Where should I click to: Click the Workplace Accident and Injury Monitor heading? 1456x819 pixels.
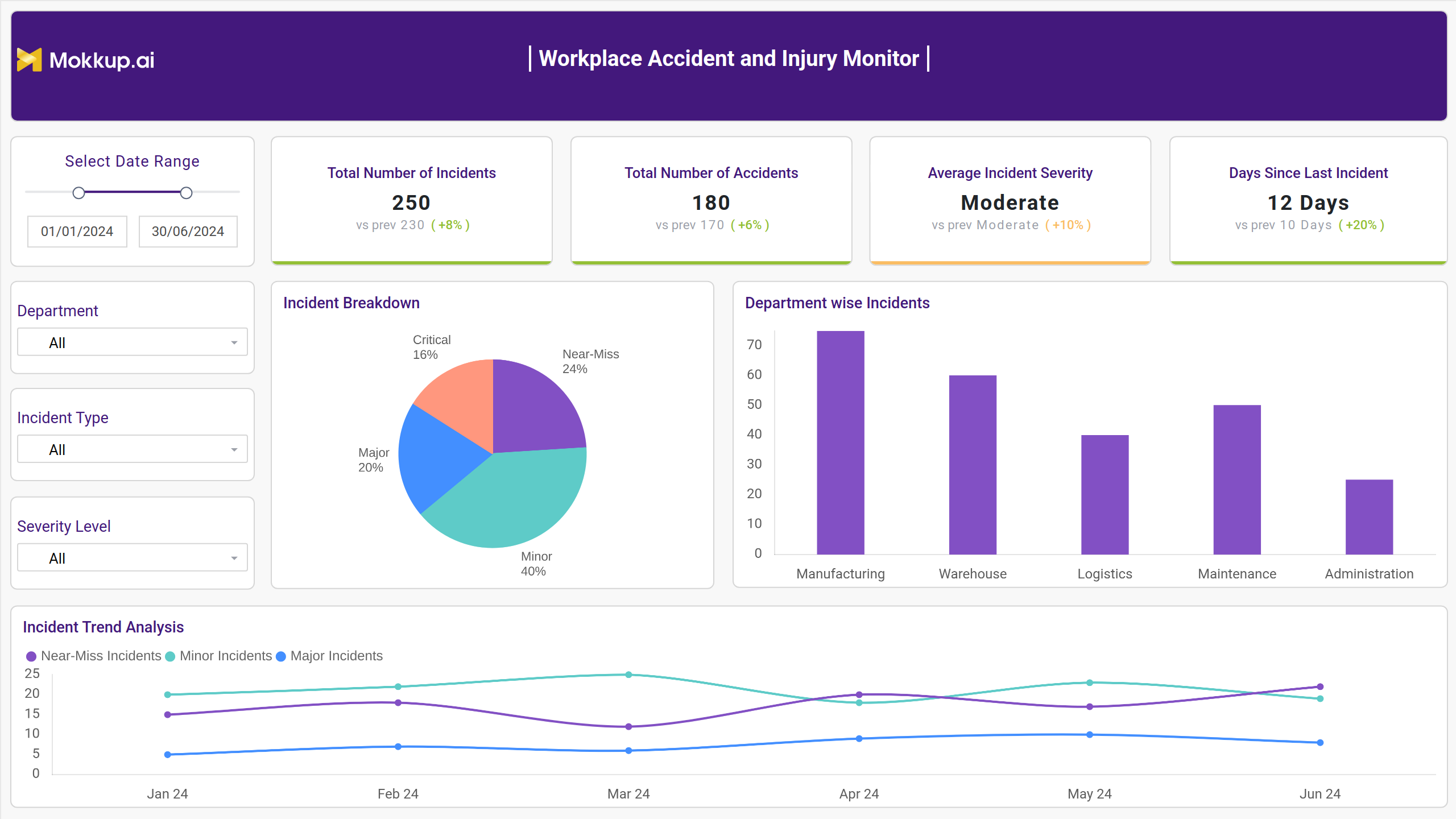point(729,59)
